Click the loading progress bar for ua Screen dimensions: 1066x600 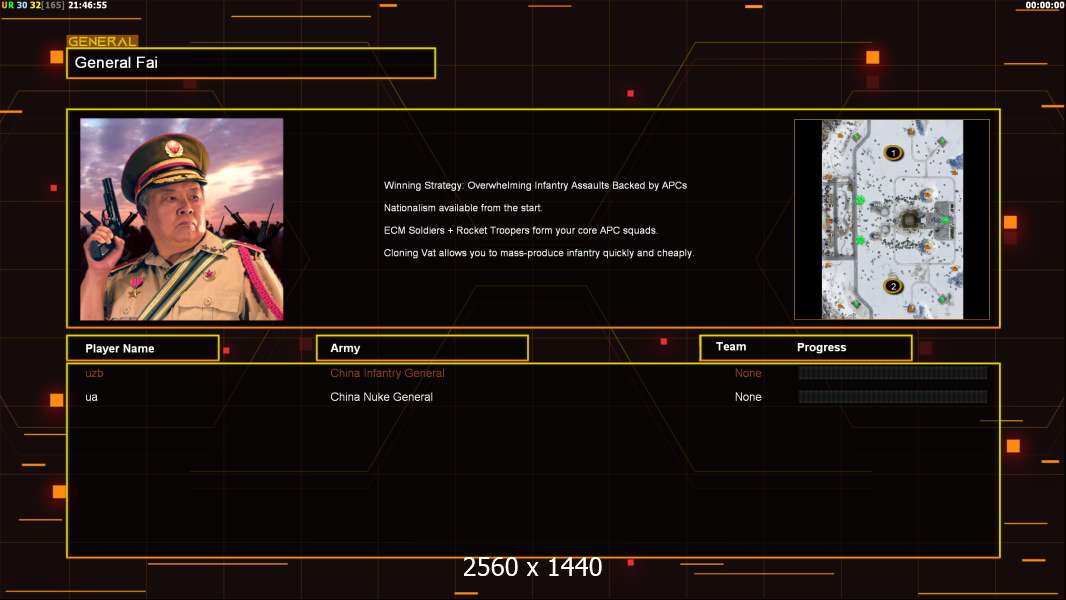click(893, 397)
